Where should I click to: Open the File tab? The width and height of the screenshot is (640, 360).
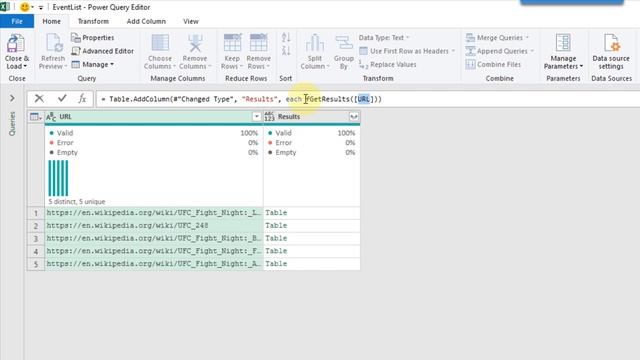click(x=17, y=21)
